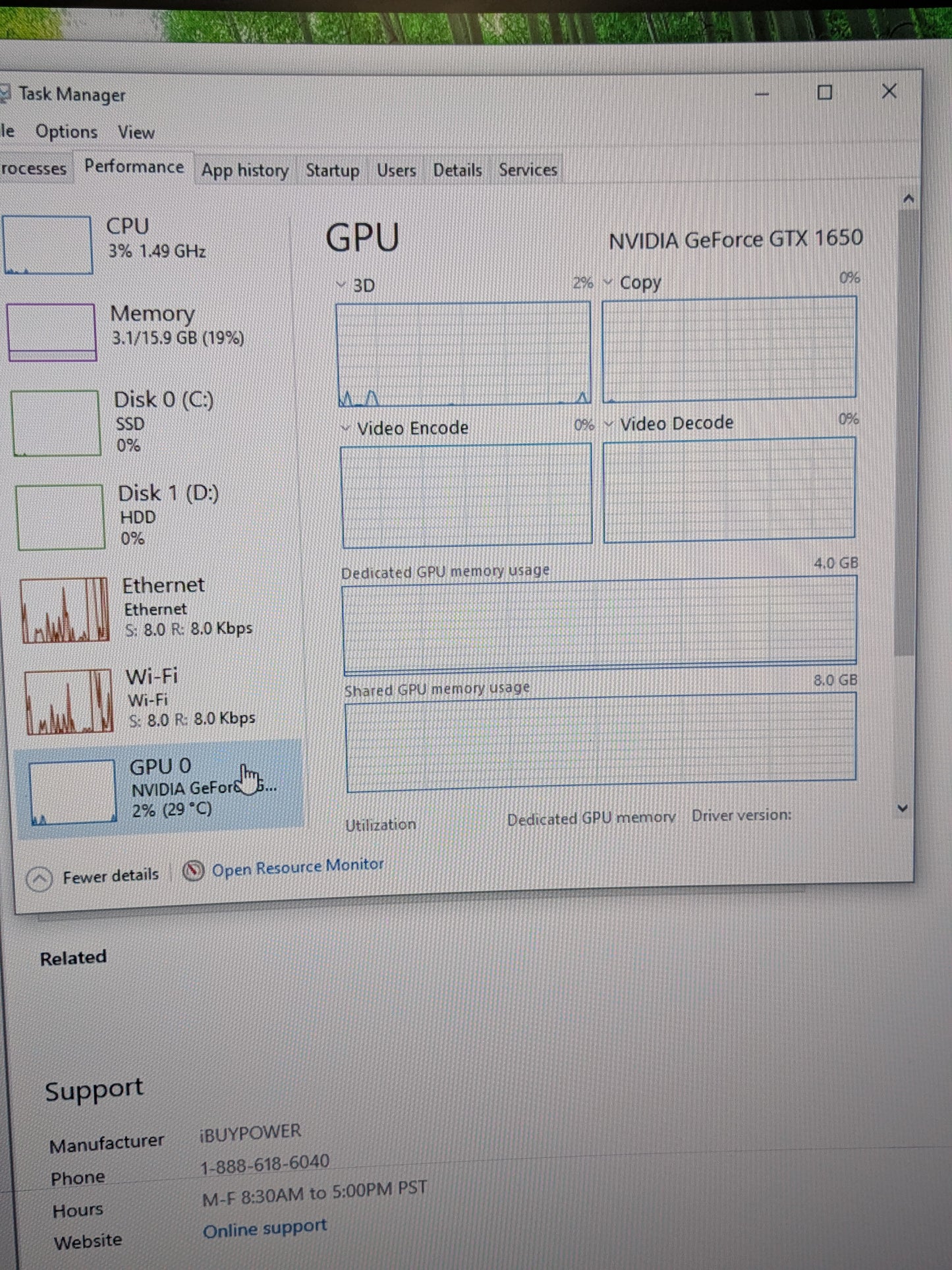Open the Options menu
Screen dimensions: 952x1270
66,132
